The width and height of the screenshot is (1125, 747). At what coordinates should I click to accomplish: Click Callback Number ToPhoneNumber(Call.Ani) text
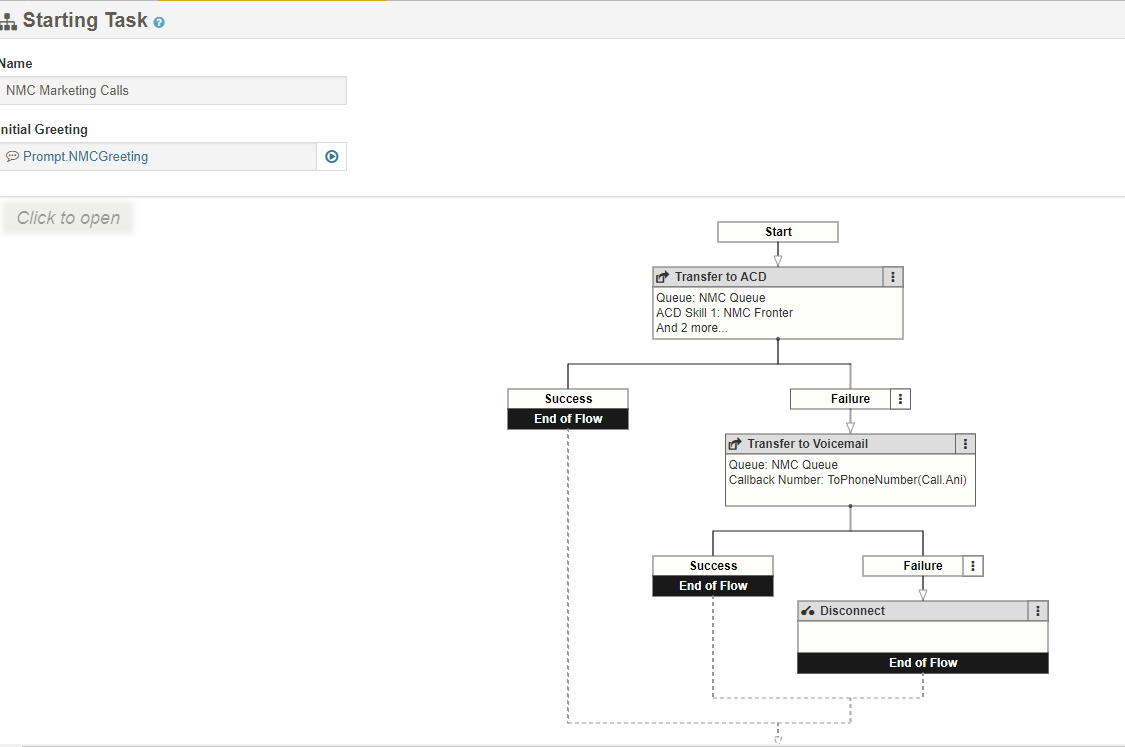pos(847,480)
